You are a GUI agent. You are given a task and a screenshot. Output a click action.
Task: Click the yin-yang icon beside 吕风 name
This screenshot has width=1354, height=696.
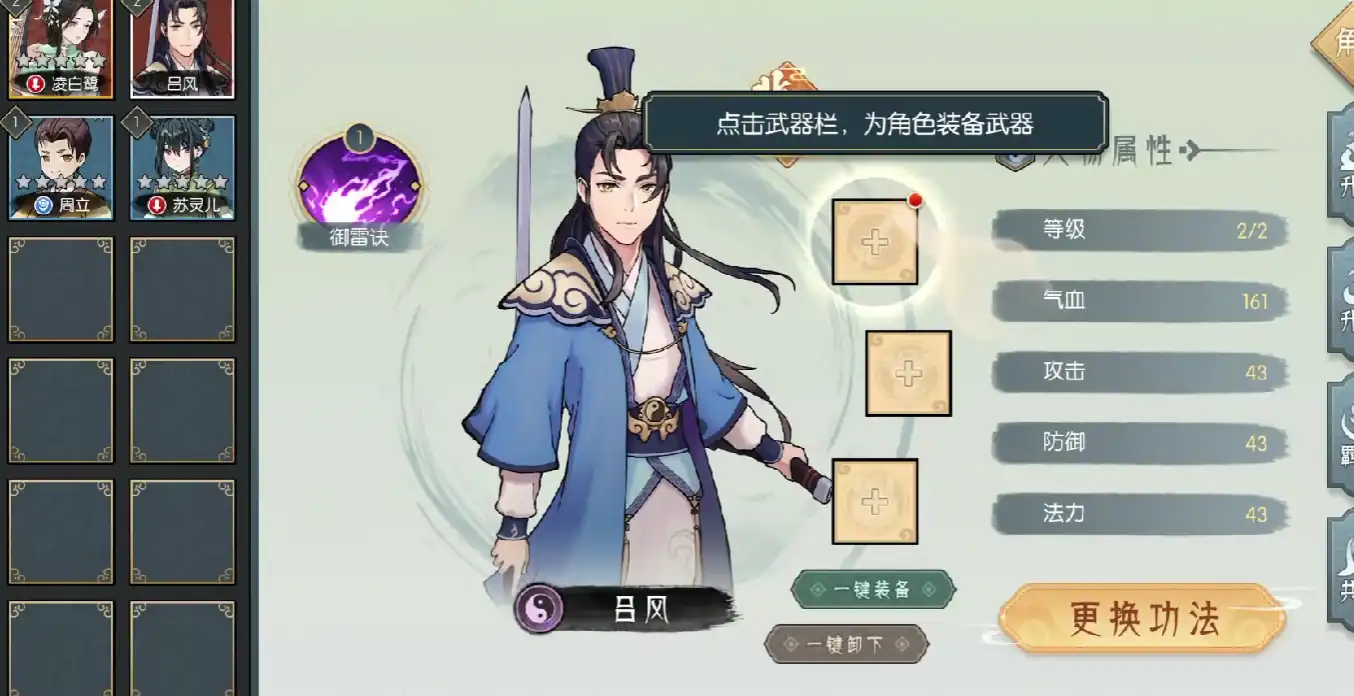539,608
